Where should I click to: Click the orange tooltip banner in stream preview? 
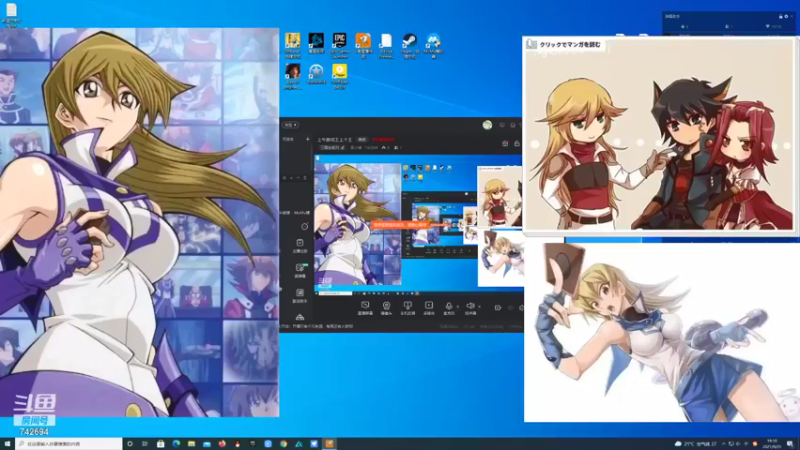(x=400, y=224)
